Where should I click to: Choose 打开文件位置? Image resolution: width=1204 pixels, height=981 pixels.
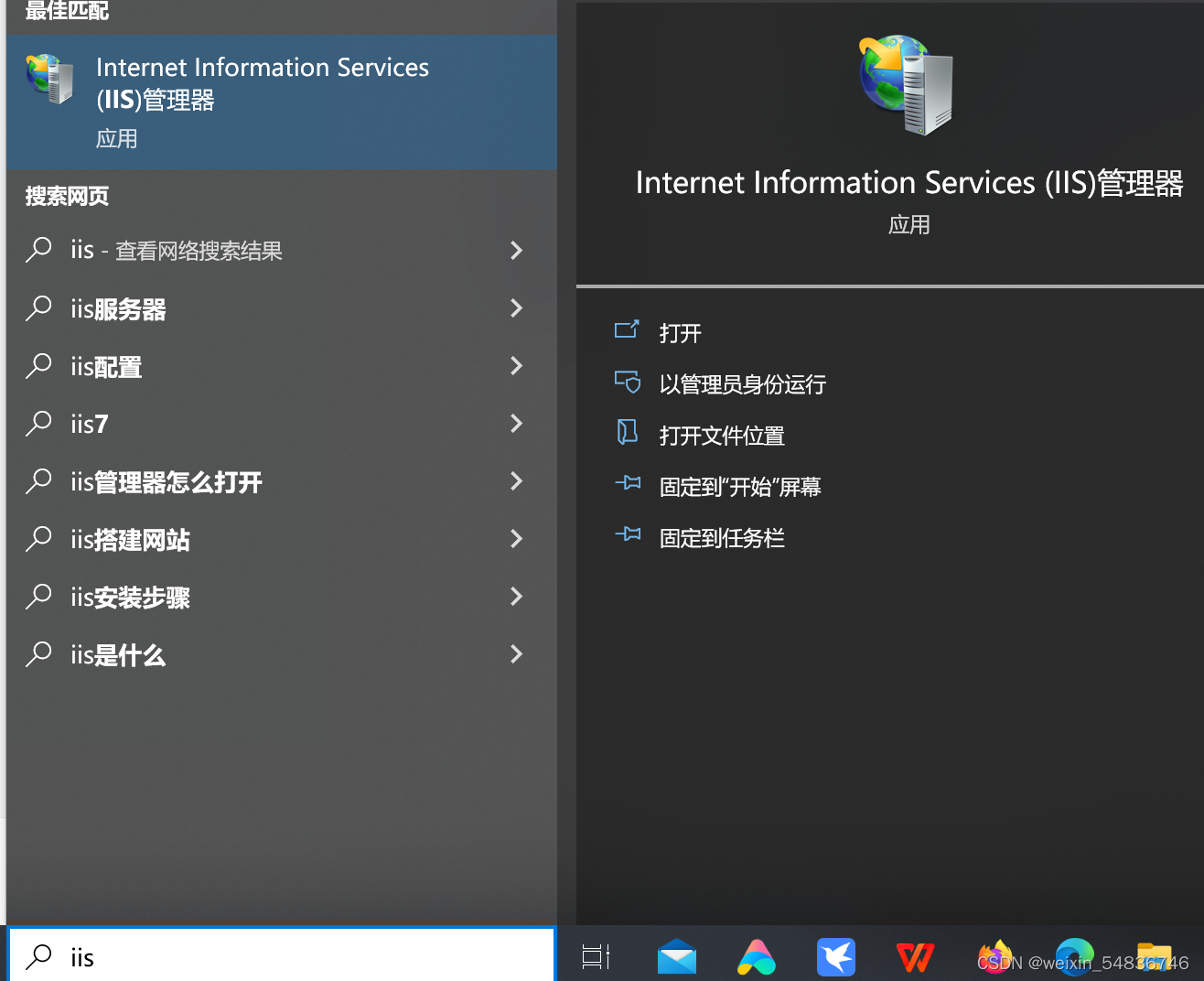(x=723, y=436)
